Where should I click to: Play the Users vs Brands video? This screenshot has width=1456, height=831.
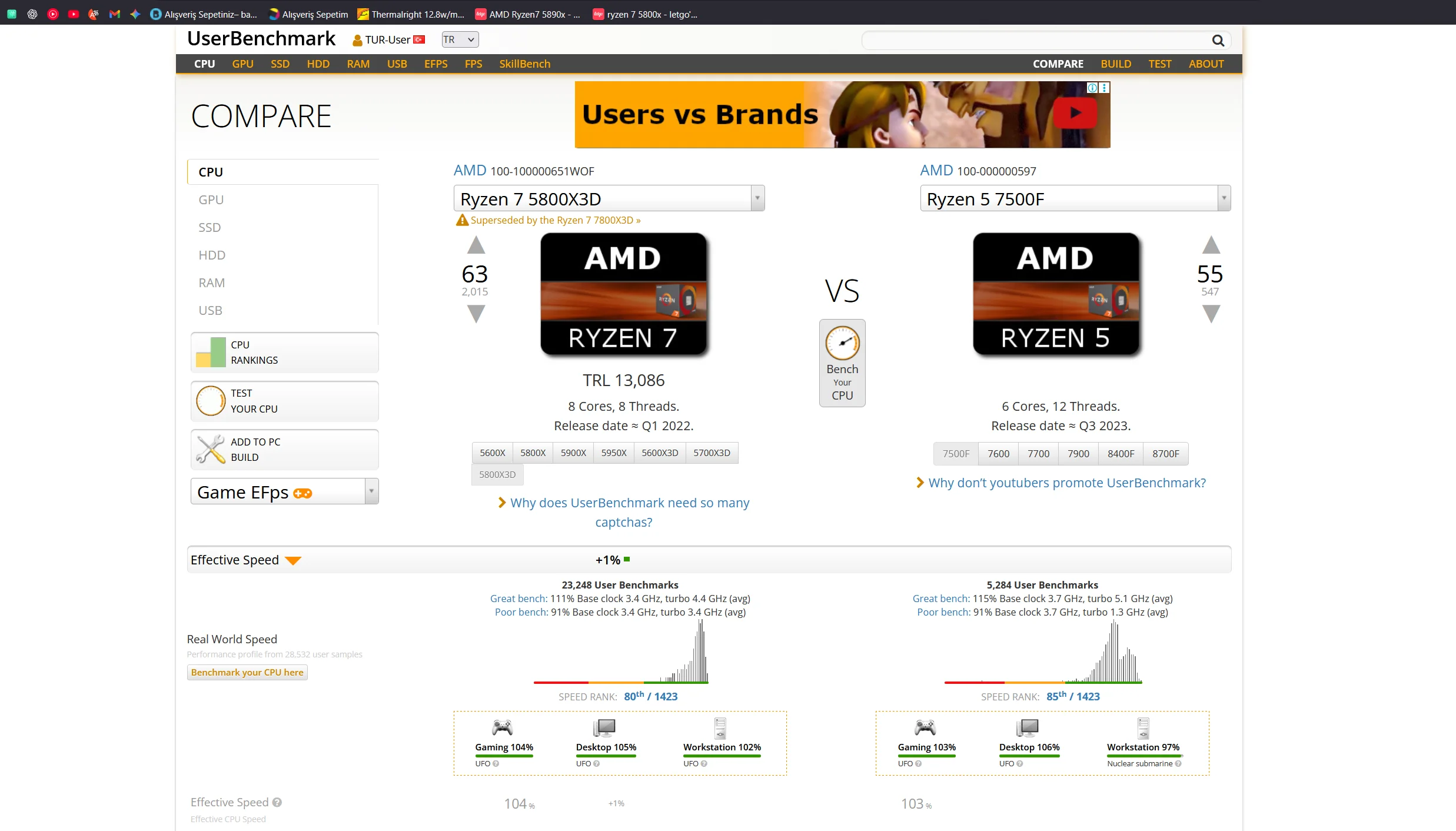(1075, 113)
